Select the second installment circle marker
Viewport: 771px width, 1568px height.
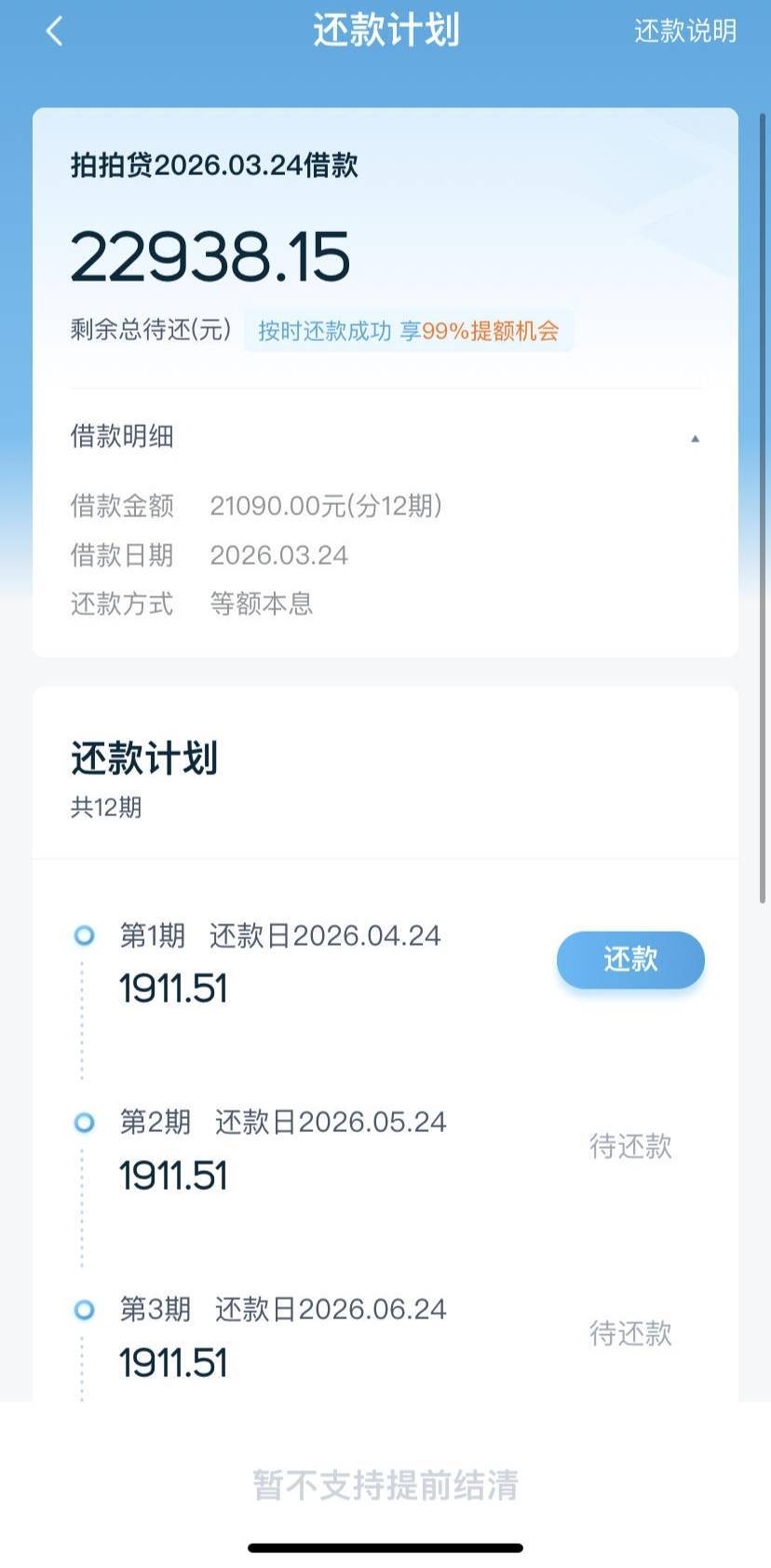coord(84,1123)
